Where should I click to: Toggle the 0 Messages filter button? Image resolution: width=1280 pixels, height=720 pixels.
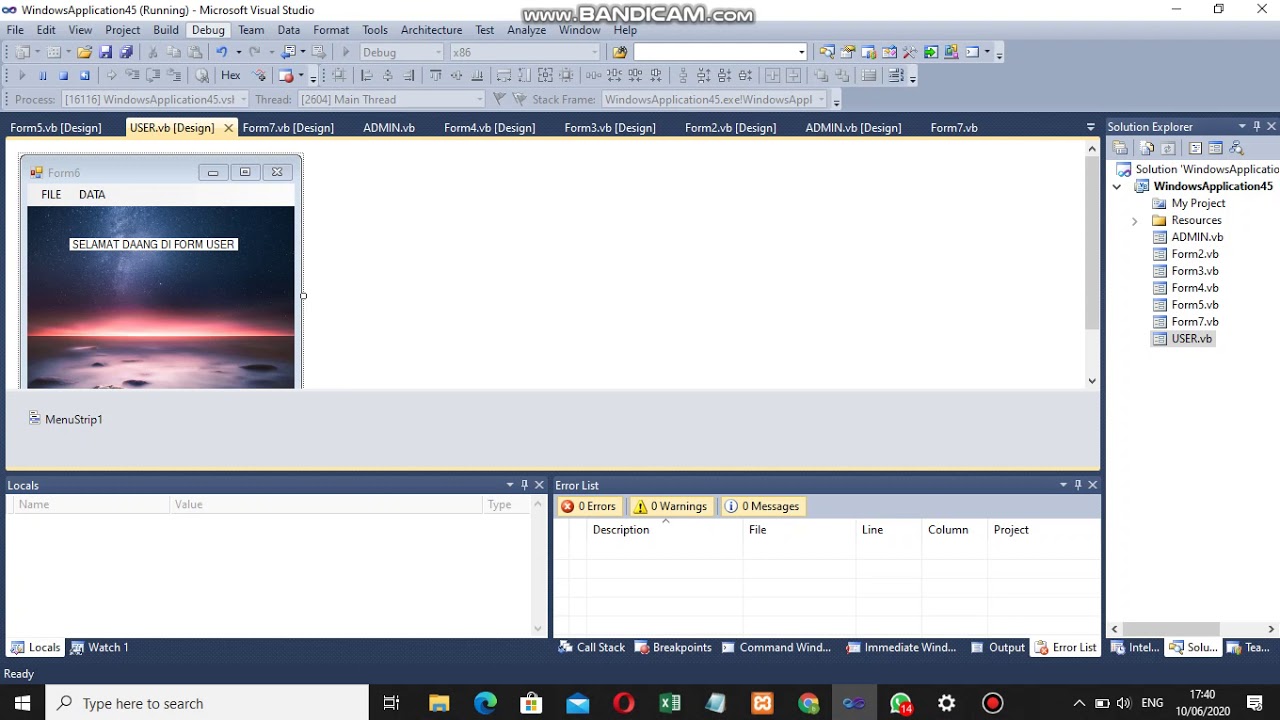pos(763,506)
